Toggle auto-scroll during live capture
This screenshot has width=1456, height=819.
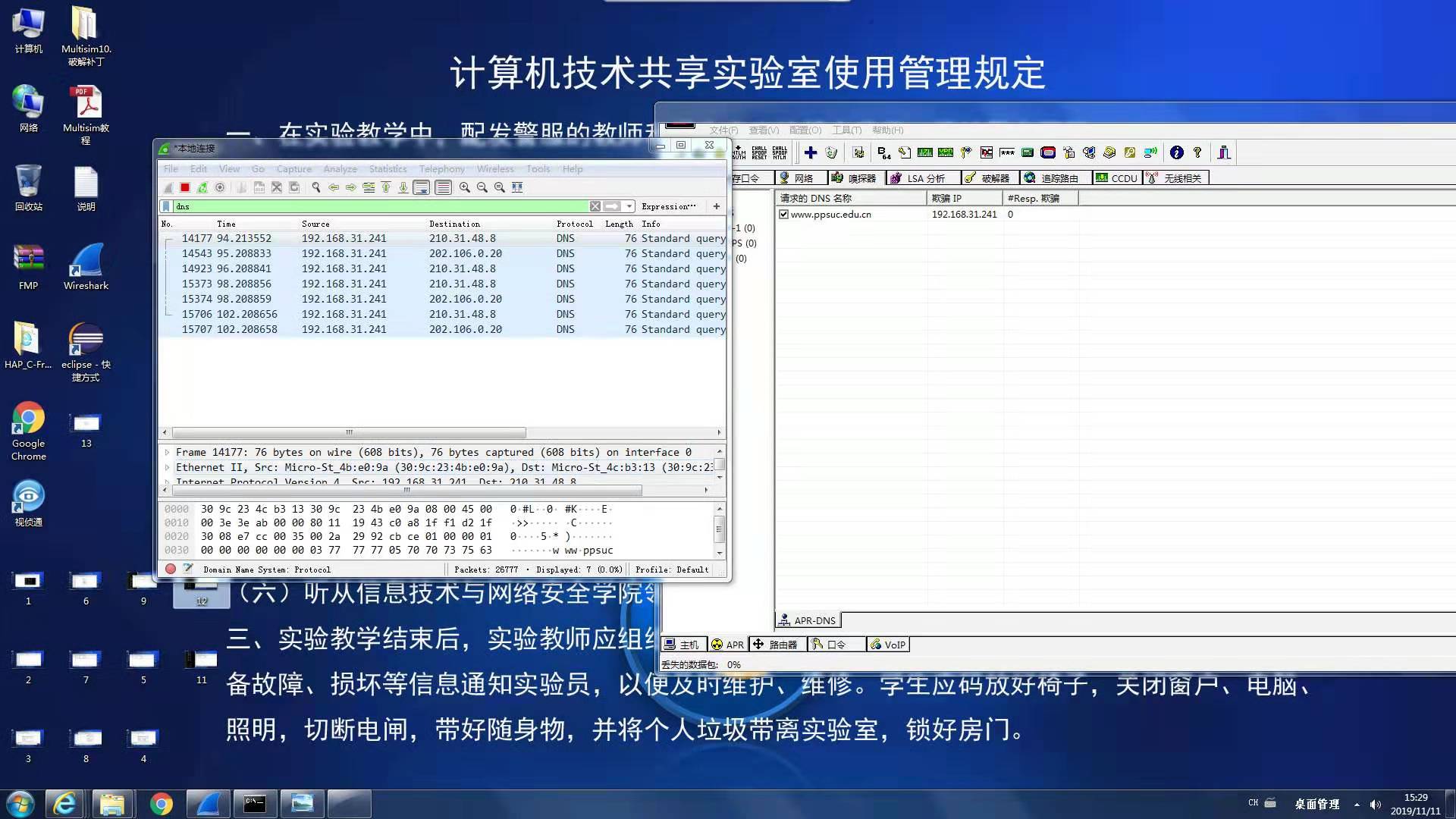pyautogui.click(x=422, y=187)
